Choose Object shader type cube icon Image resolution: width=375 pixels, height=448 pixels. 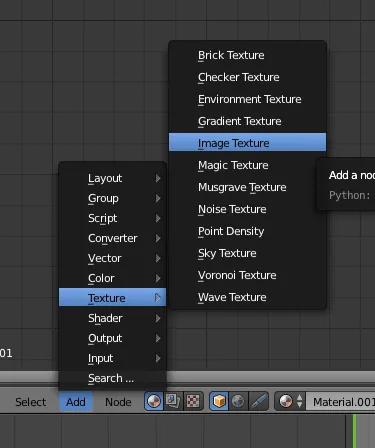(x=219, y=401)
